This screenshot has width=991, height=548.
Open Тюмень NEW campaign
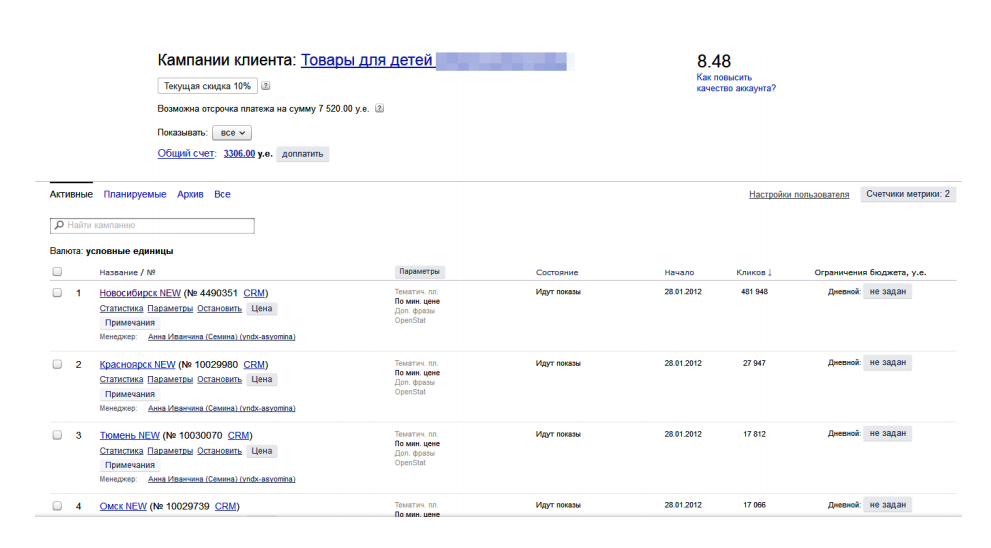tap(130, 435)
